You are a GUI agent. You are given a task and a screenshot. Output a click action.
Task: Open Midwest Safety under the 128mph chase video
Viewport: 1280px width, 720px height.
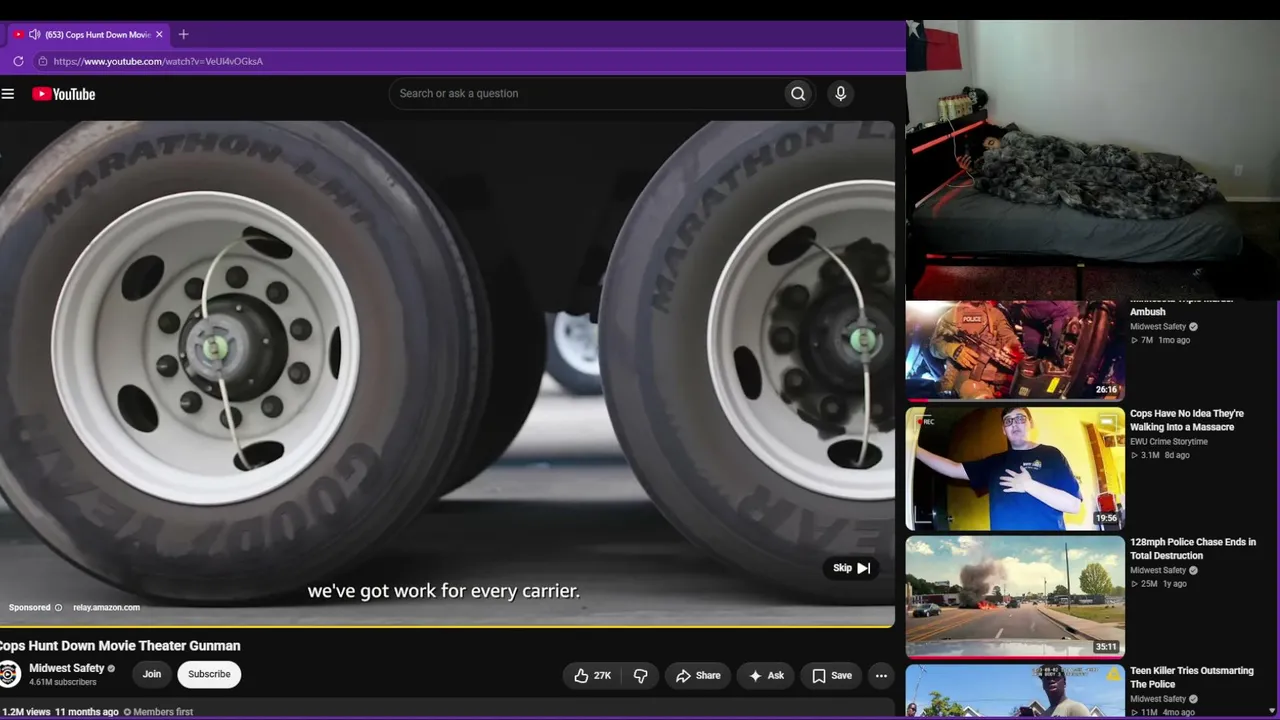click(x=1158, y=571)
